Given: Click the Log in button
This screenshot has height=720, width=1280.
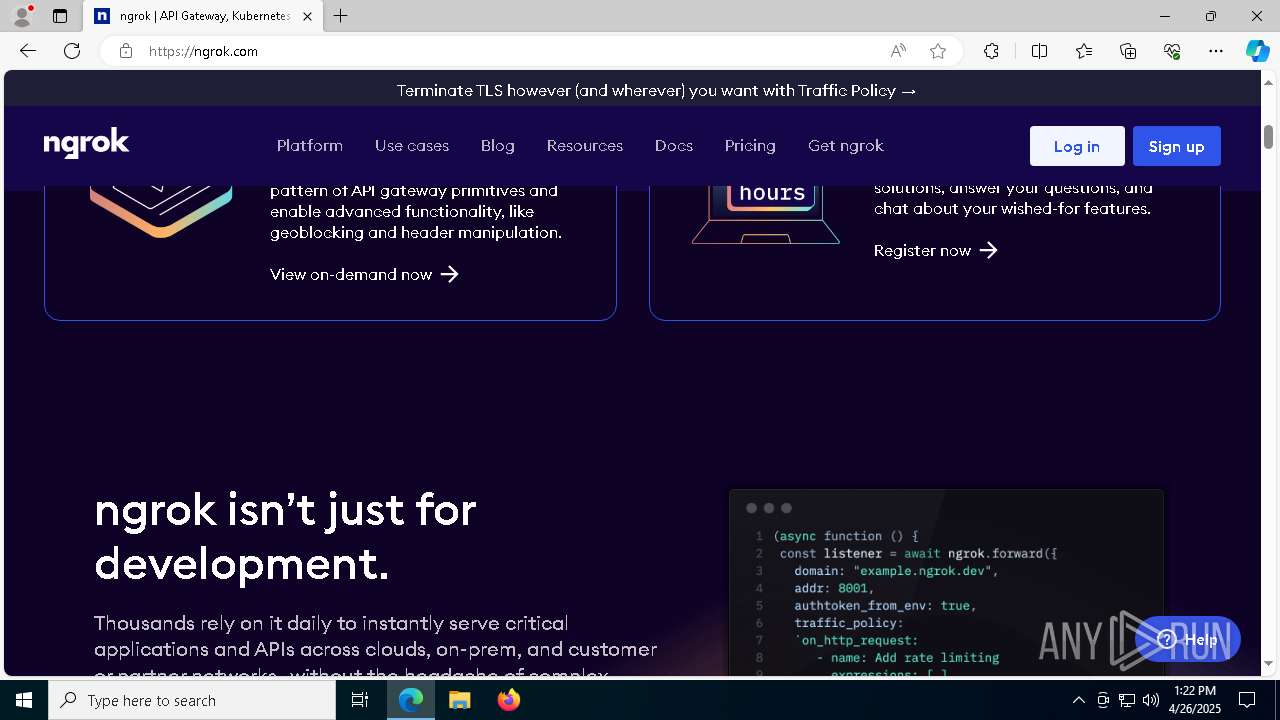Looking at the screenshot, I should click(1077, 146).
